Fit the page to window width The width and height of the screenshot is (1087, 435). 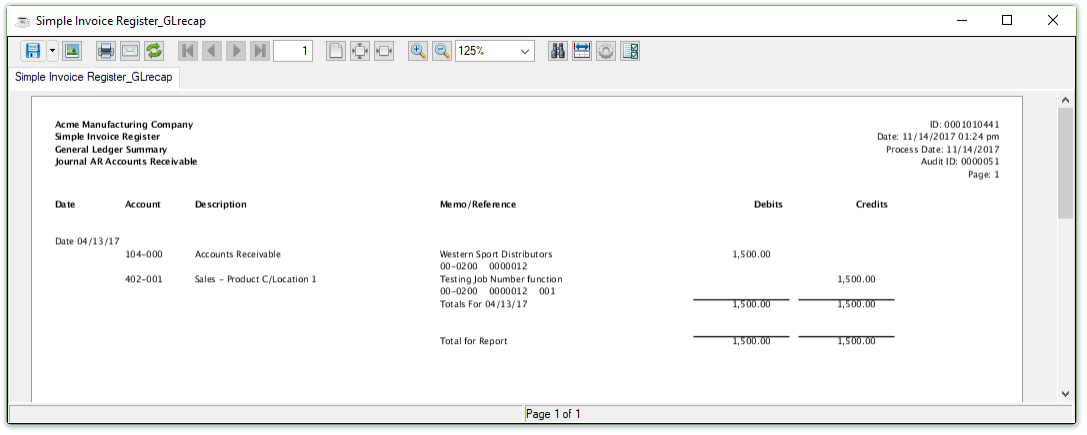(x=384, y=51)
